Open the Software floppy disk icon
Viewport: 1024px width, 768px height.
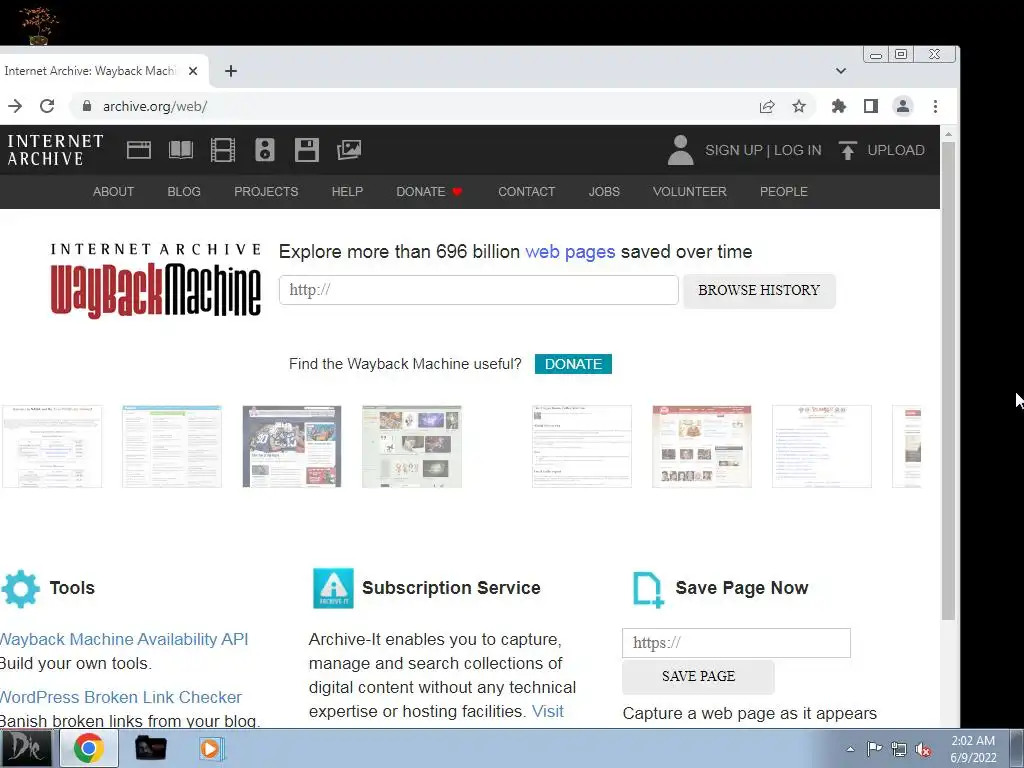point(306,150)
